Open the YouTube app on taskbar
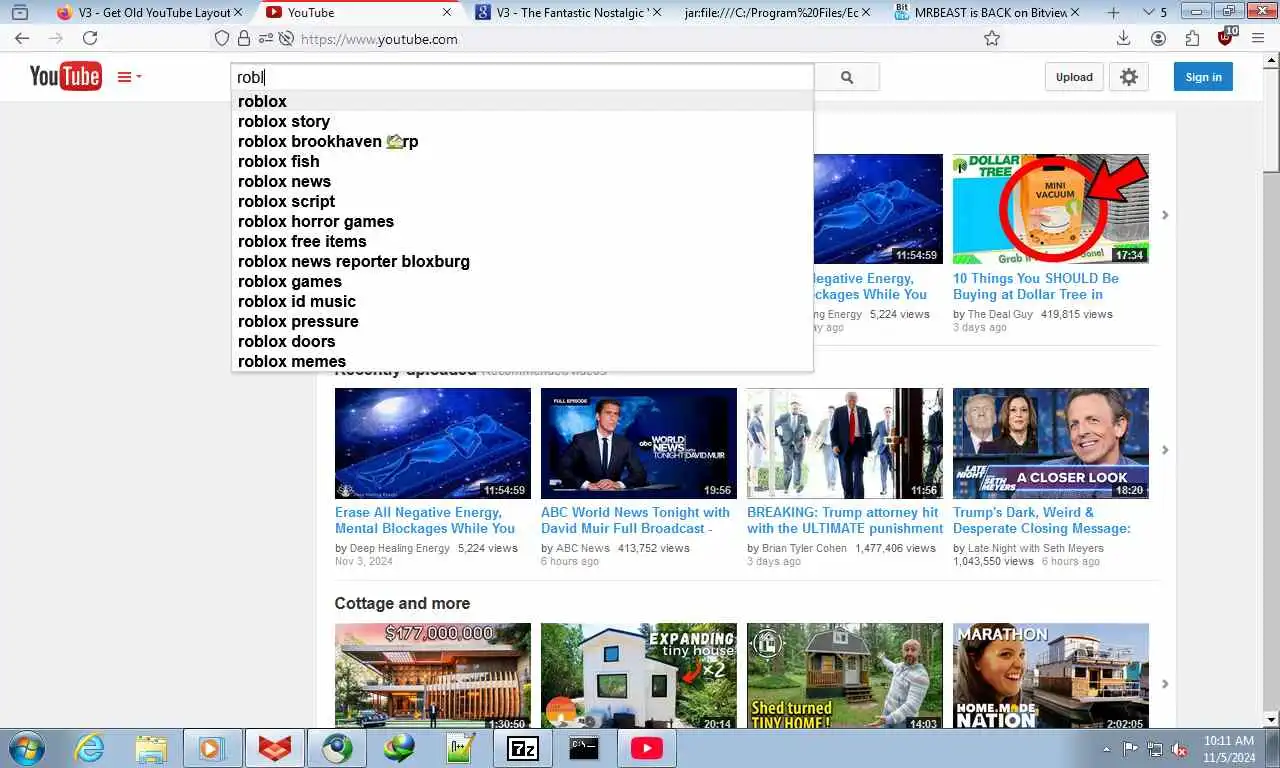Image resolution: width=1280 pixels, height=768 pixels. click(646, 748)
